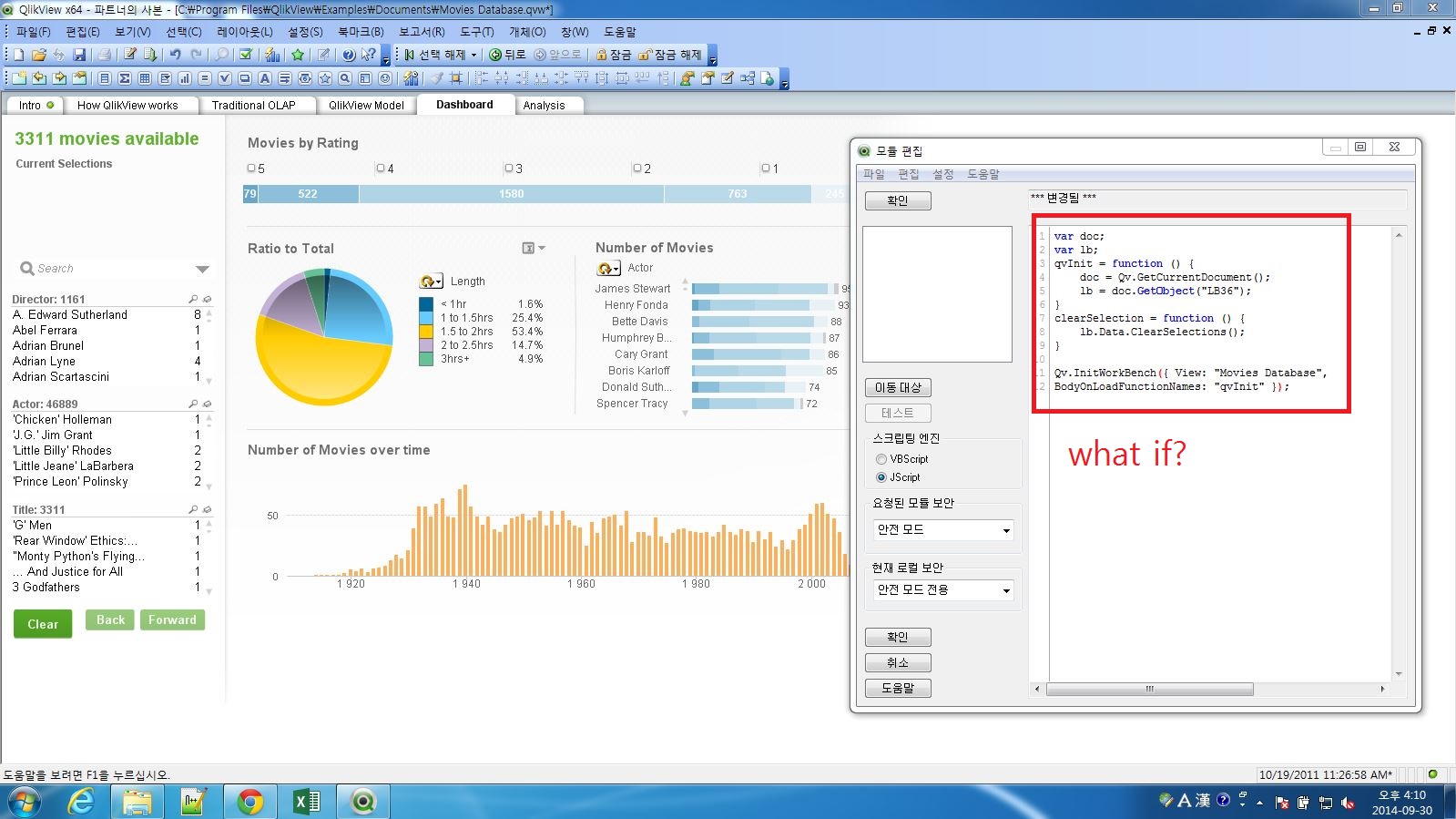Click the Save floppy-disk toolbar icon

[x=79, y=55]
